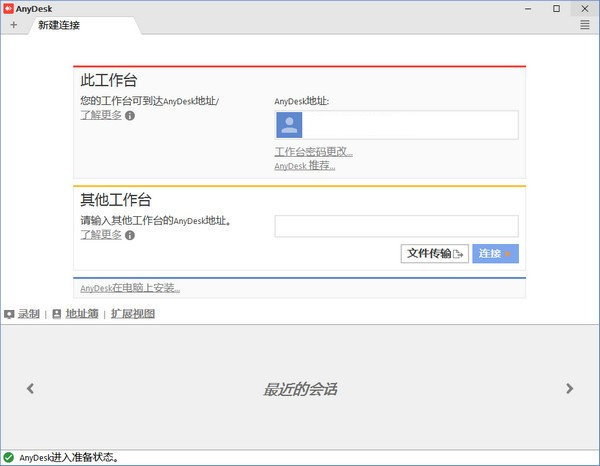Screen dimensions: 600x466
Task: Click green ready status check icon
Action: click(x=9, y=458)
